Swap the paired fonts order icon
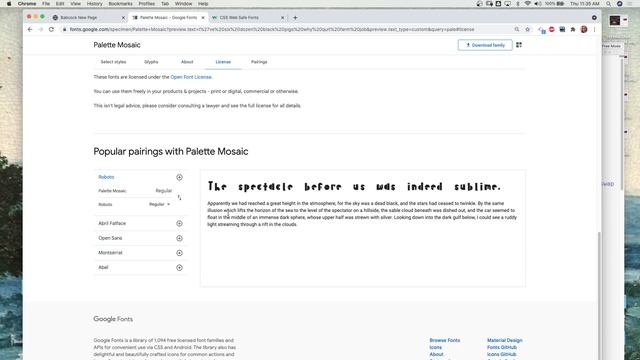The image size is (640, 360). [x=179, y=198]
